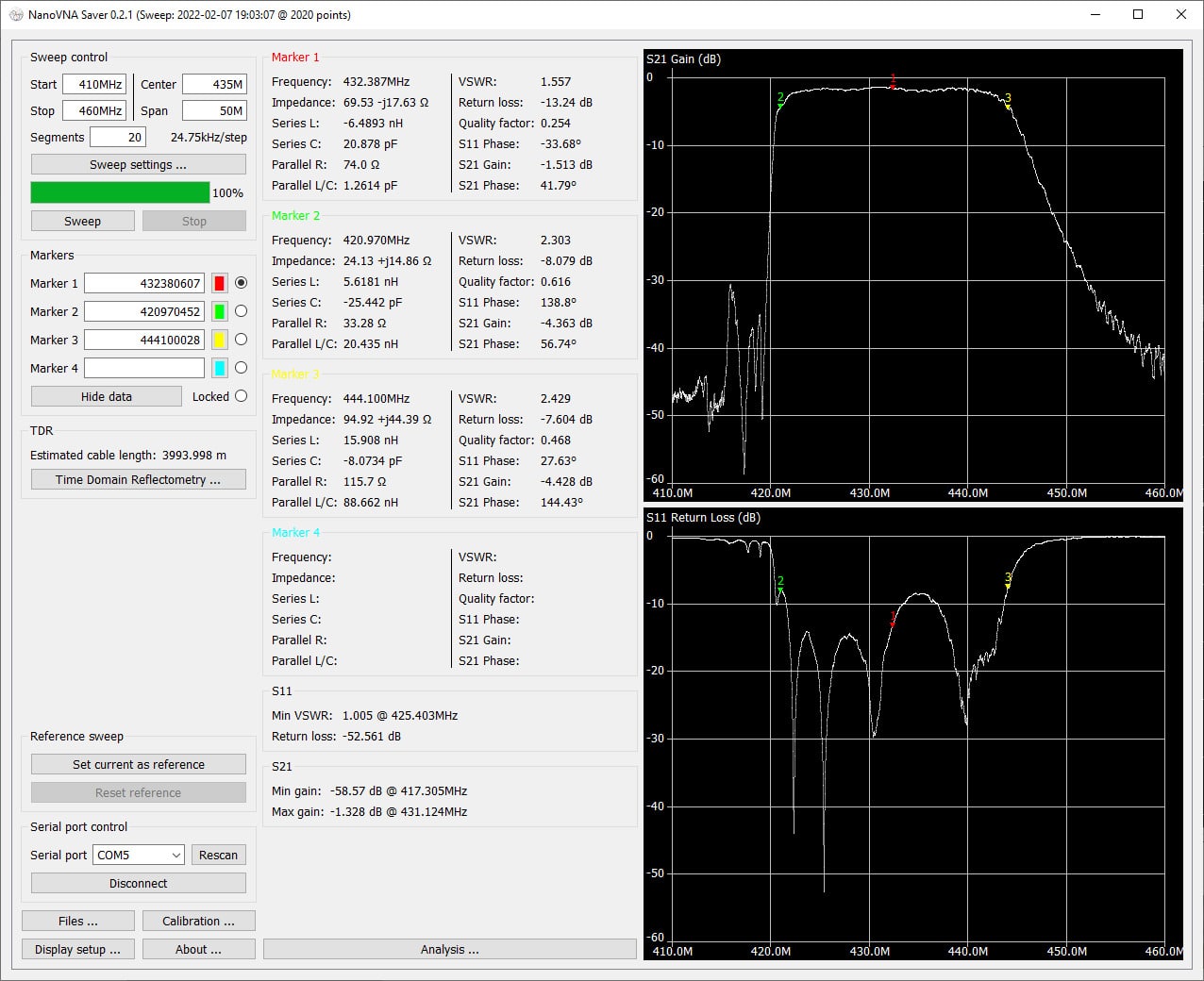1204x981 pixels.
Task: Select the Marker 3 radio button
Action: (241, 340)
